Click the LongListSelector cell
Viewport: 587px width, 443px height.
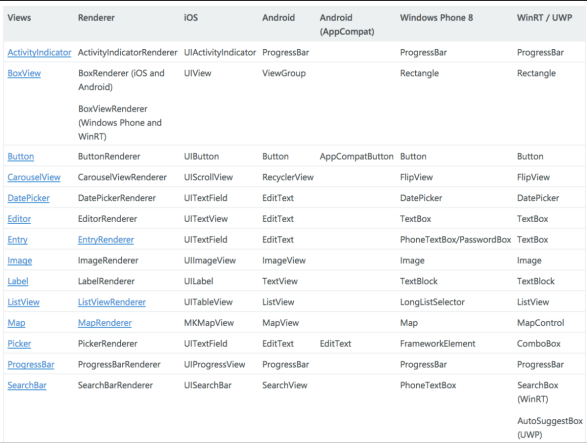click(x=432, y=302)
